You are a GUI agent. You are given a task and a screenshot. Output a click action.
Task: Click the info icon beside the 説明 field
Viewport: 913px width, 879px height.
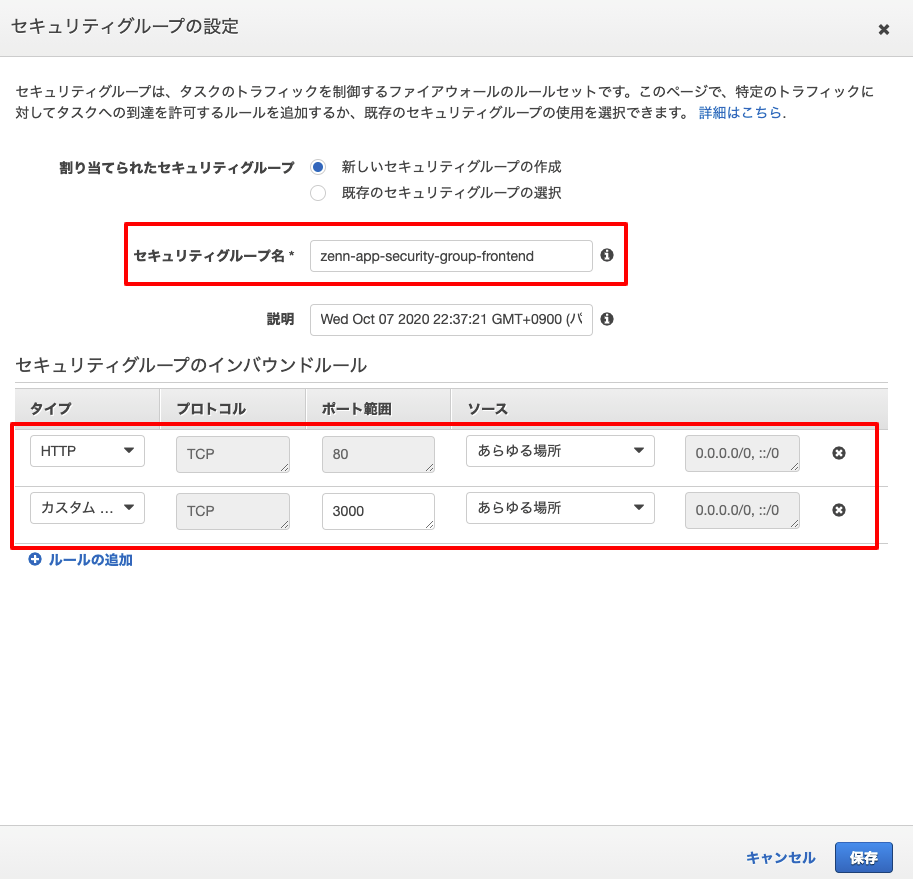(606, 319)
